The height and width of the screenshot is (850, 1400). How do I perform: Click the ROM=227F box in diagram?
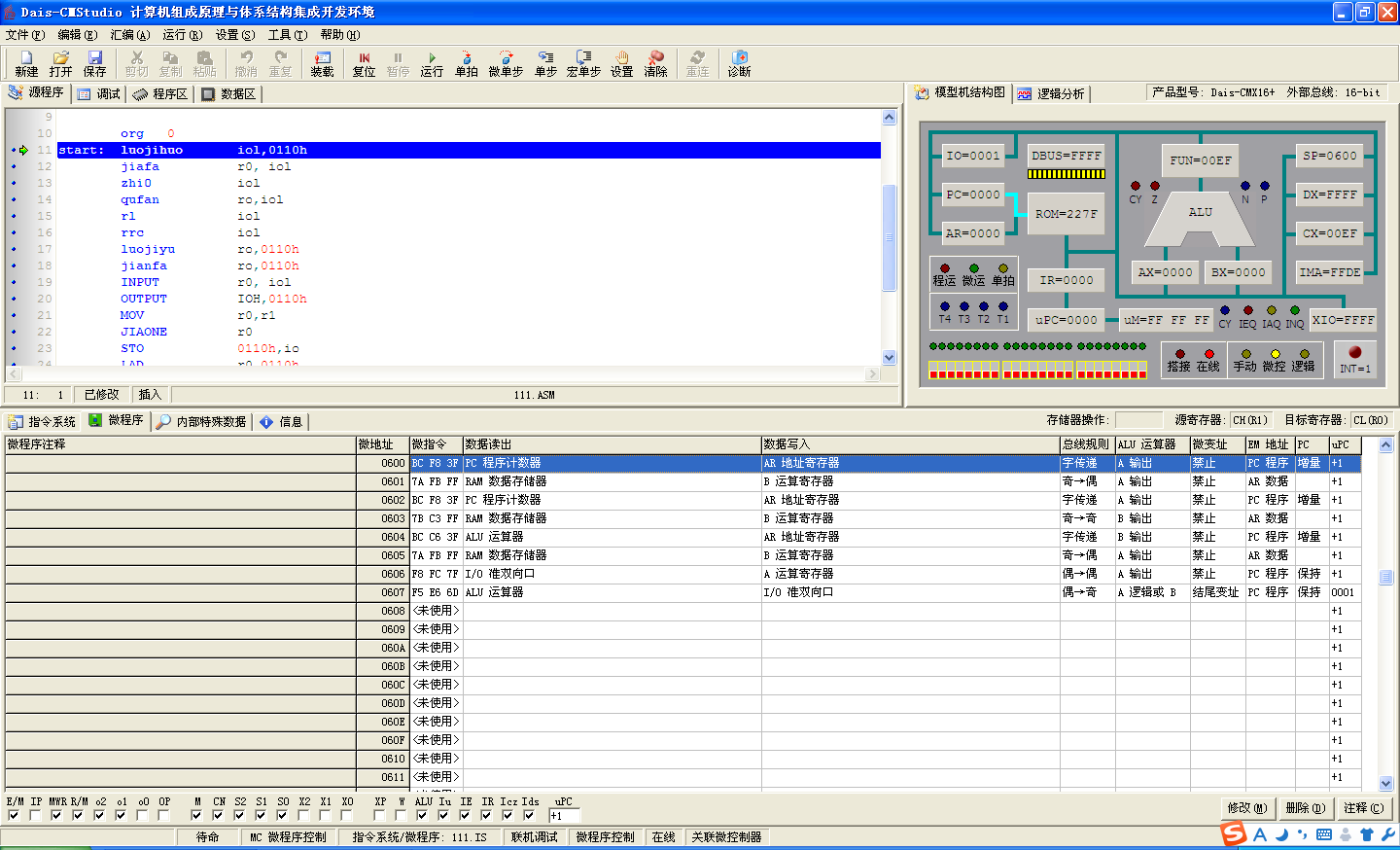(1066, 214)
